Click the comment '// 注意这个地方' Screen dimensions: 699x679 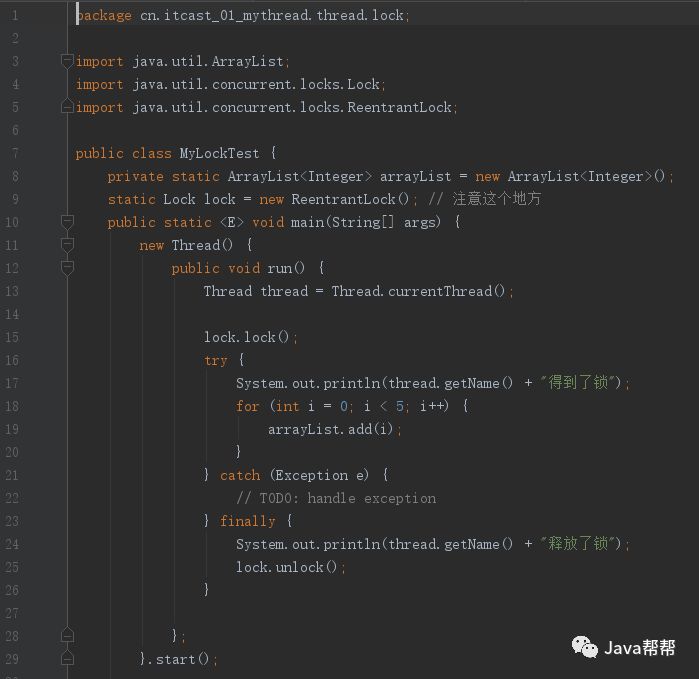485,198
